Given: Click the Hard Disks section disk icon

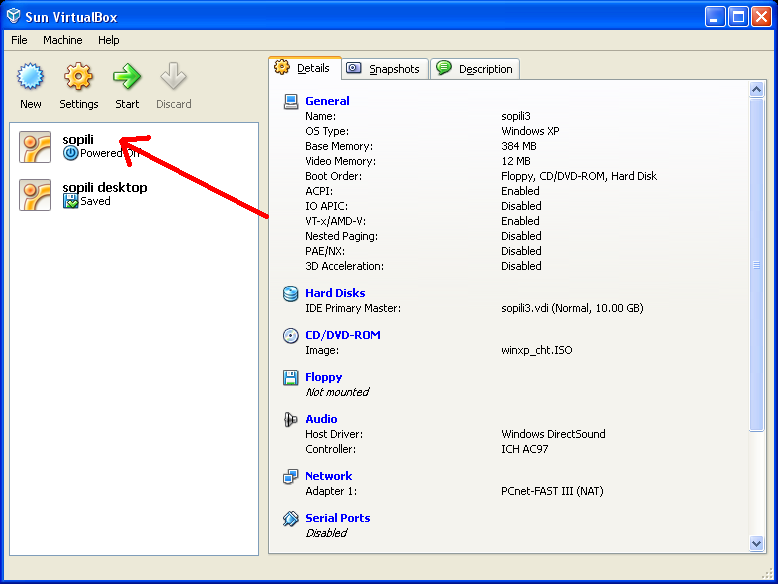Looking at the screenshot, I should point(291,293).
